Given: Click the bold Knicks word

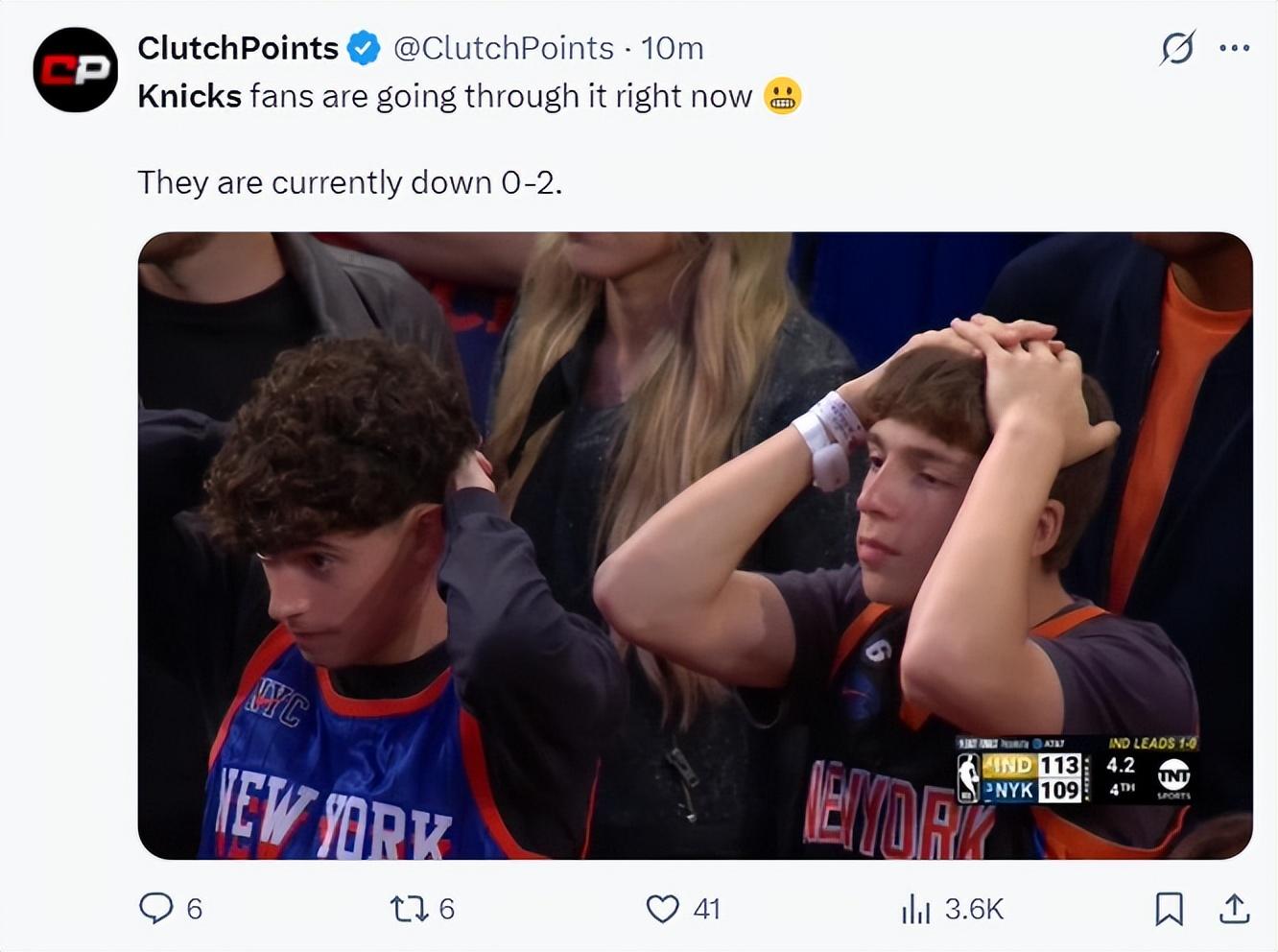Looking at the screenshot, I should (189, 96).
